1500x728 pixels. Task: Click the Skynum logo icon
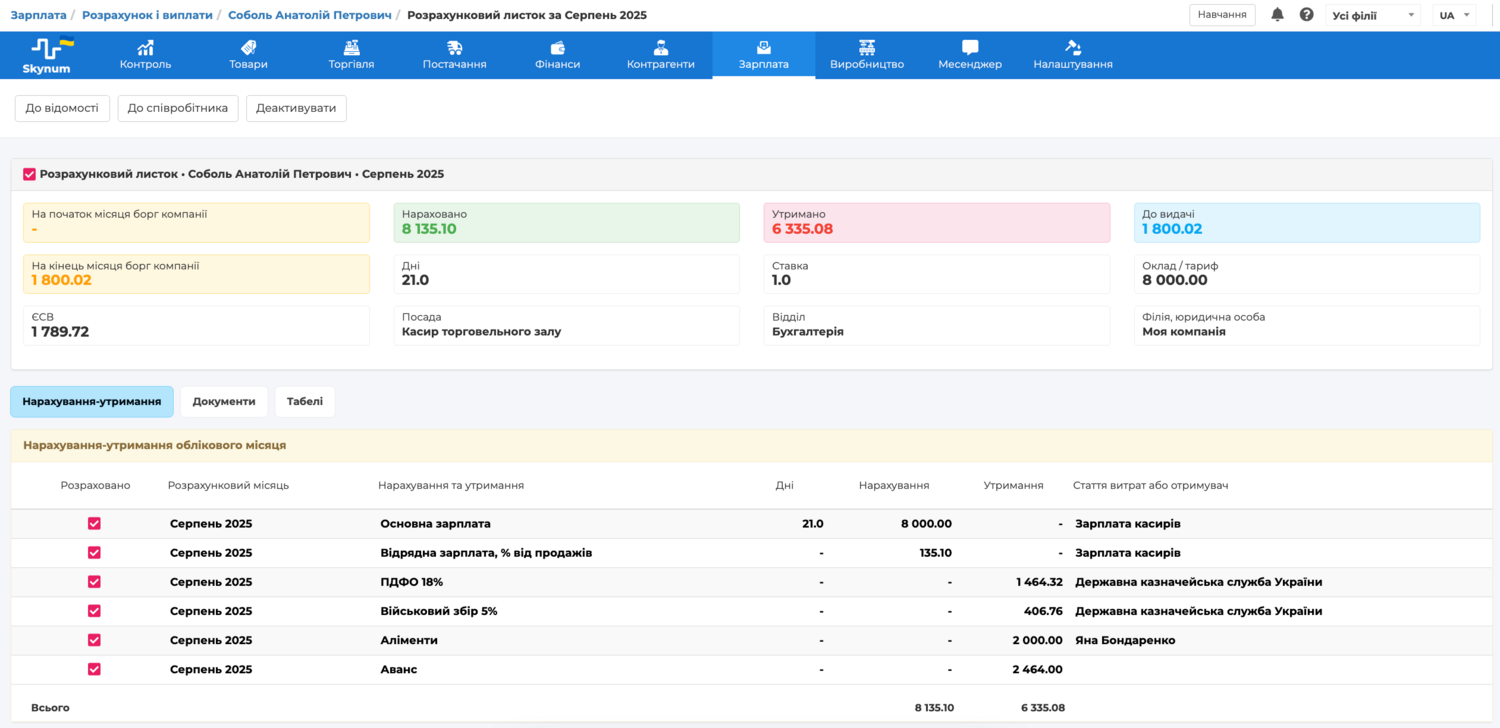coord(46,48)
